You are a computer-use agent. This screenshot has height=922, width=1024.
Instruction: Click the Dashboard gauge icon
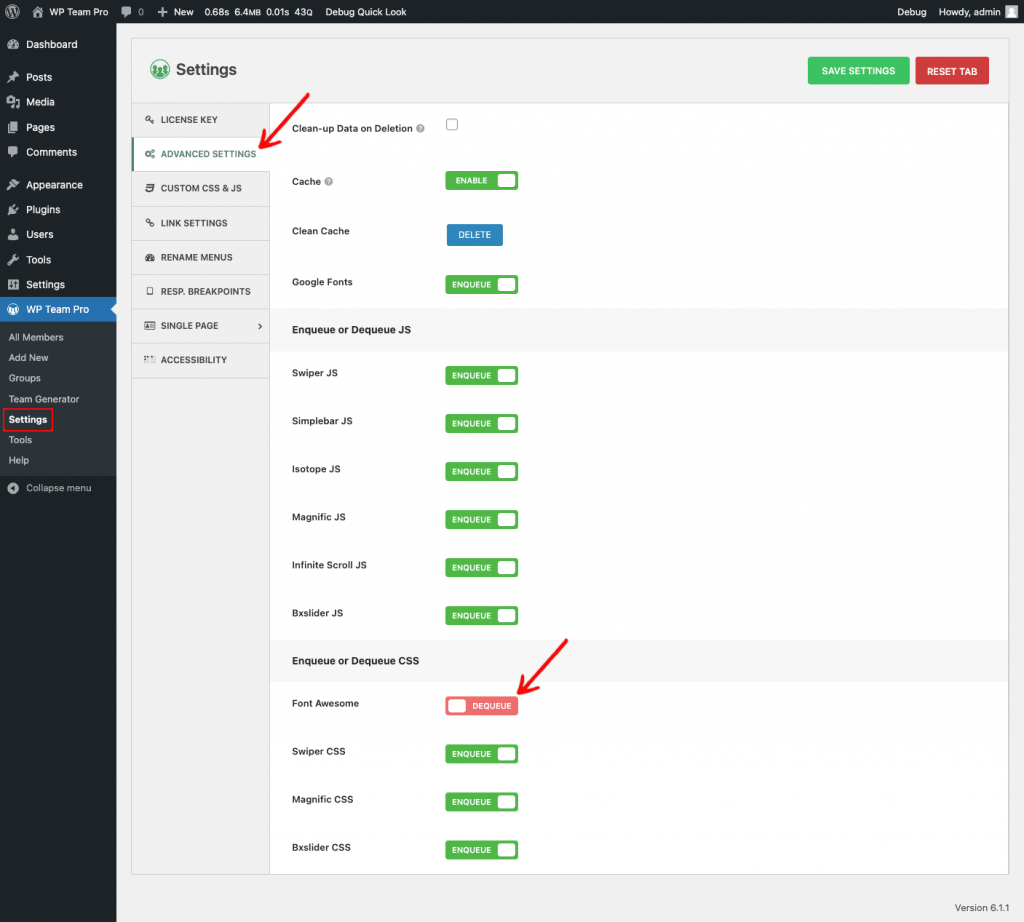pyautogui.click(x=13, y=44)
